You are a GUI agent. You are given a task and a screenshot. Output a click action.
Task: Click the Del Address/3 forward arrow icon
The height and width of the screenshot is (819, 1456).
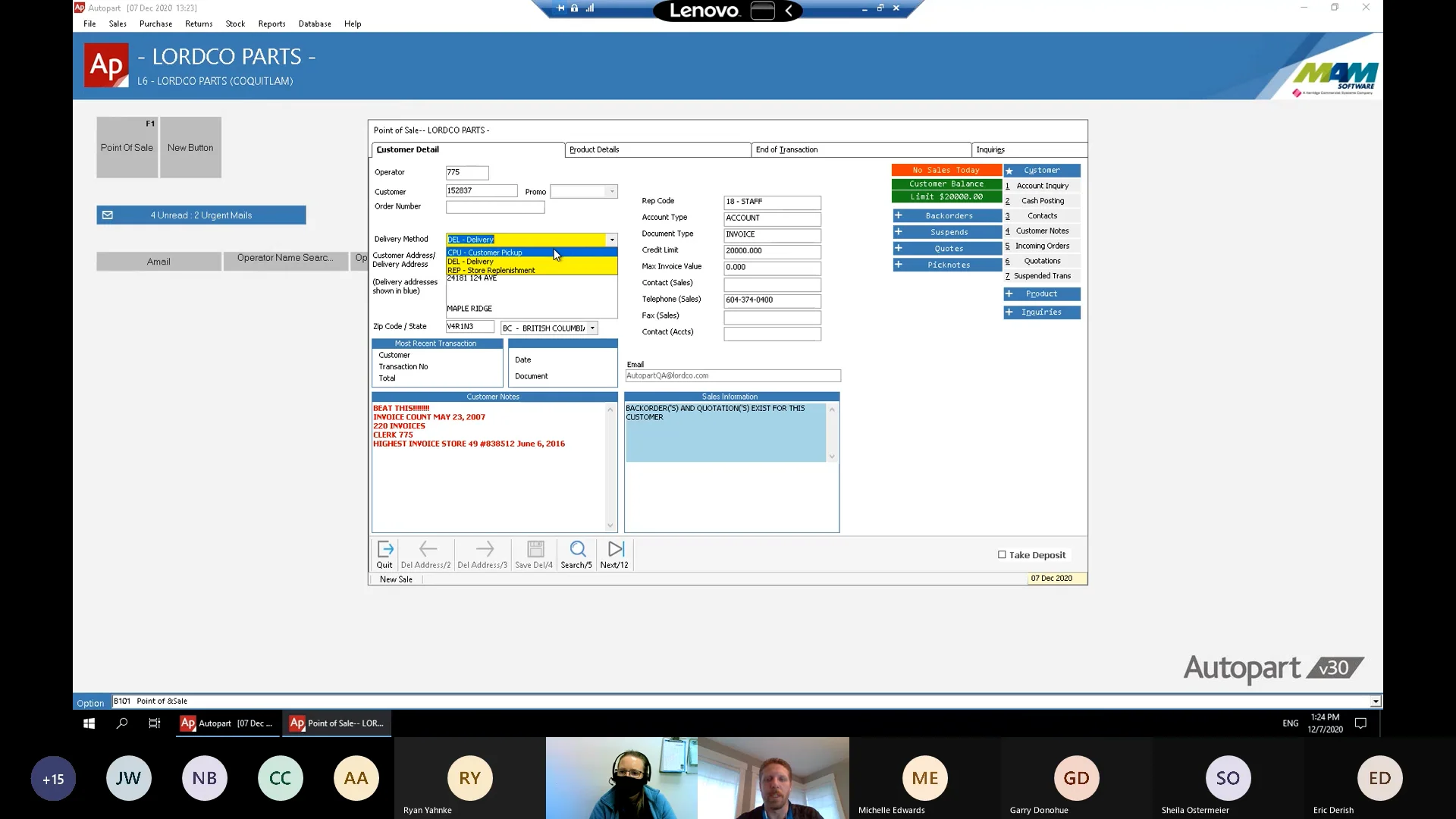[483, 550]
